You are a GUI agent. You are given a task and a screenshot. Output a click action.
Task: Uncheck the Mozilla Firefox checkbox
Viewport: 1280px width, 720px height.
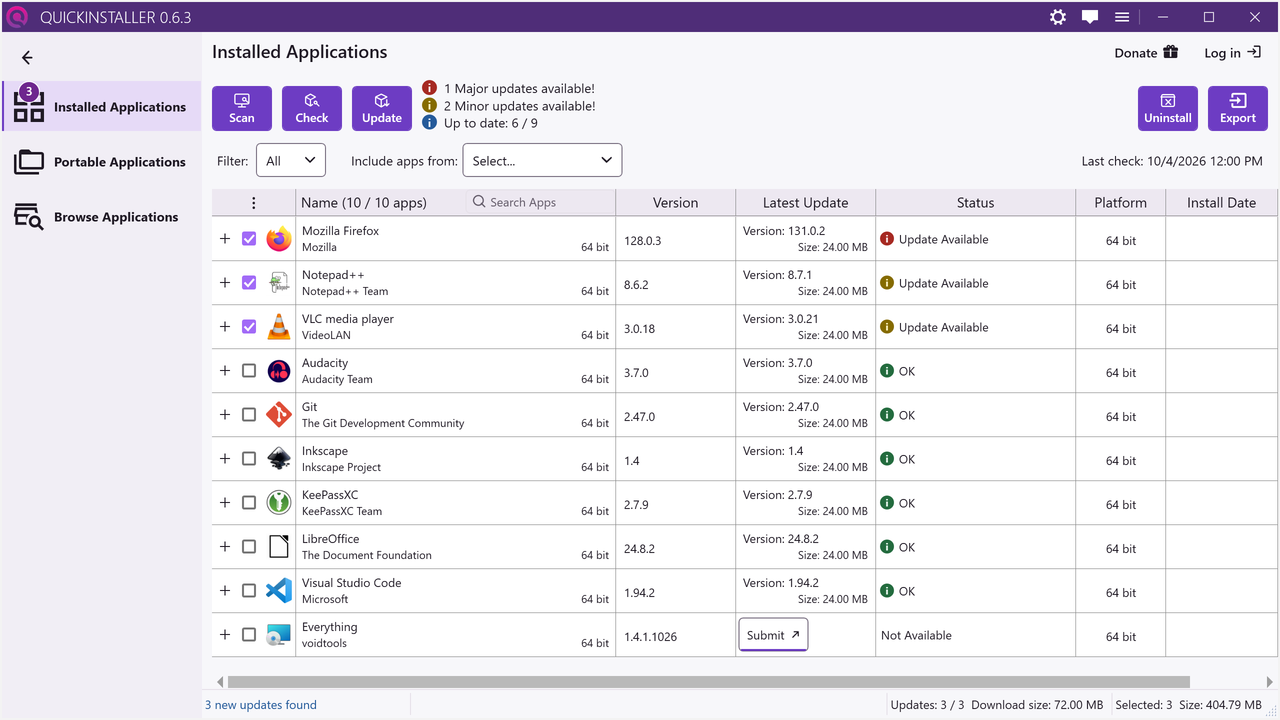coord(249,239)
